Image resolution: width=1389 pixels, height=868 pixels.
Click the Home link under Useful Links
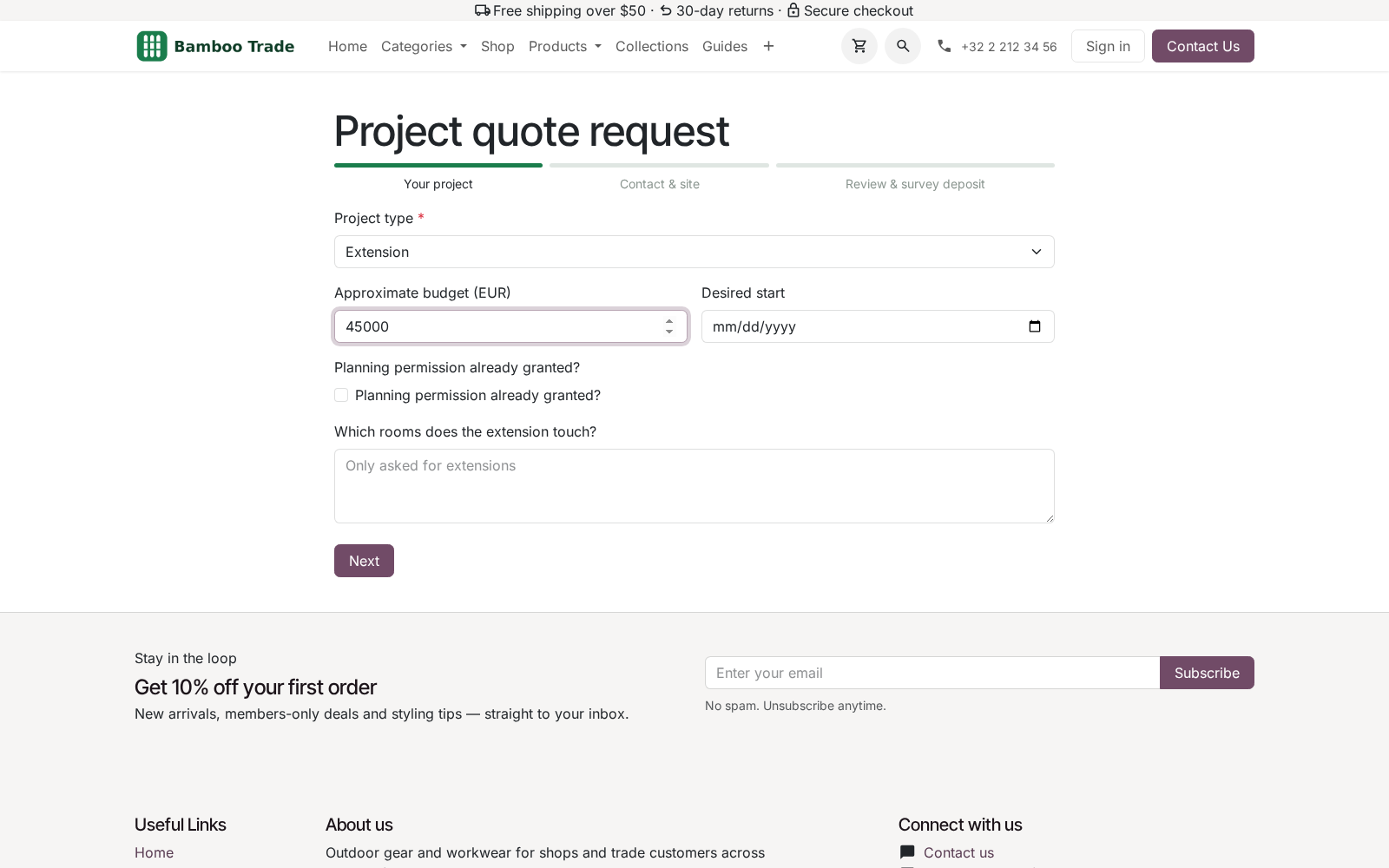(154, 852)
